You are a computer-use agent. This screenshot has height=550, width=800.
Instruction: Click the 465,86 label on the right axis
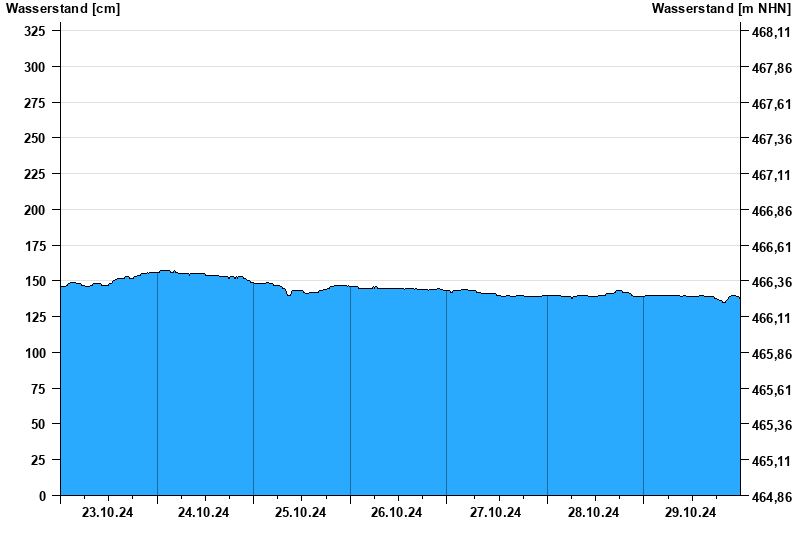[771, 354]
